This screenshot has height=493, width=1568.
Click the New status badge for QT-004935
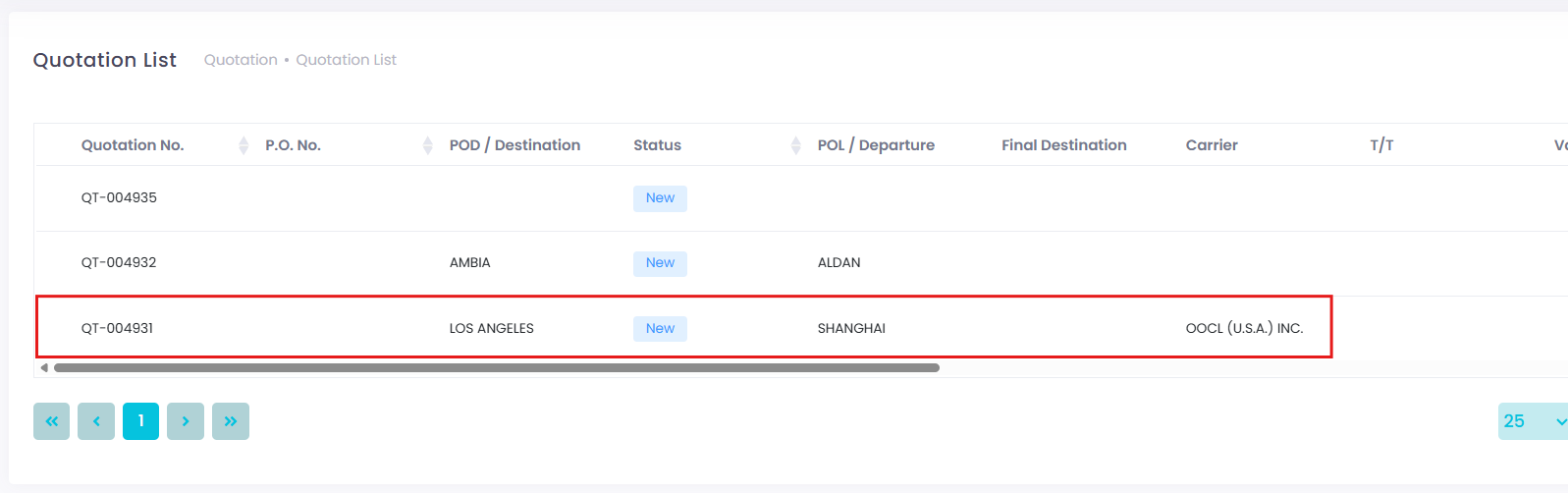pyautogui.click(x=660, y=198)
